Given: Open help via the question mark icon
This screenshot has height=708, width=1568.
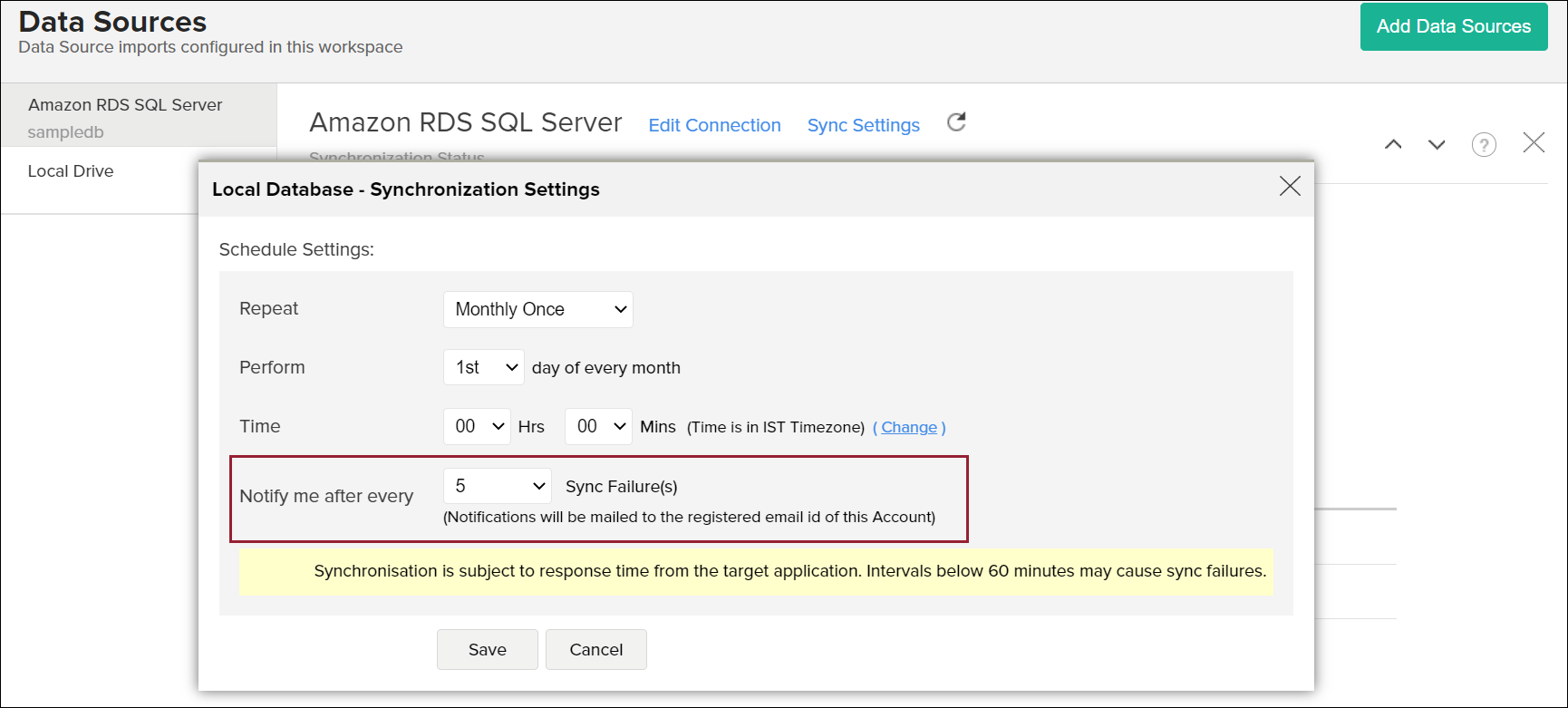Looking at the screenshot, I should point(1484,144).
